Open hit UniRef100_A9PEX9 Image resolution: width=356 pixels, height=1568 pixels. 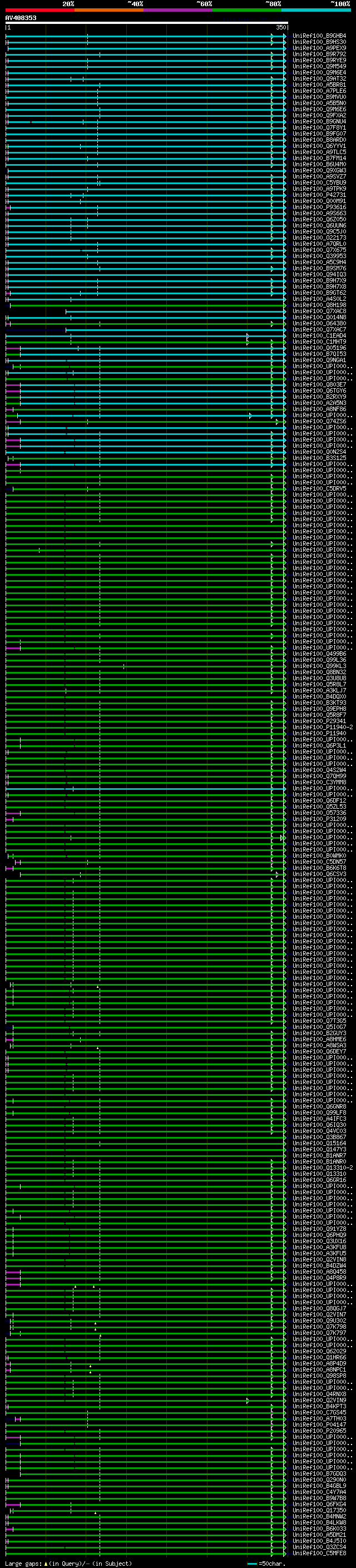click(x=319, y=48)
